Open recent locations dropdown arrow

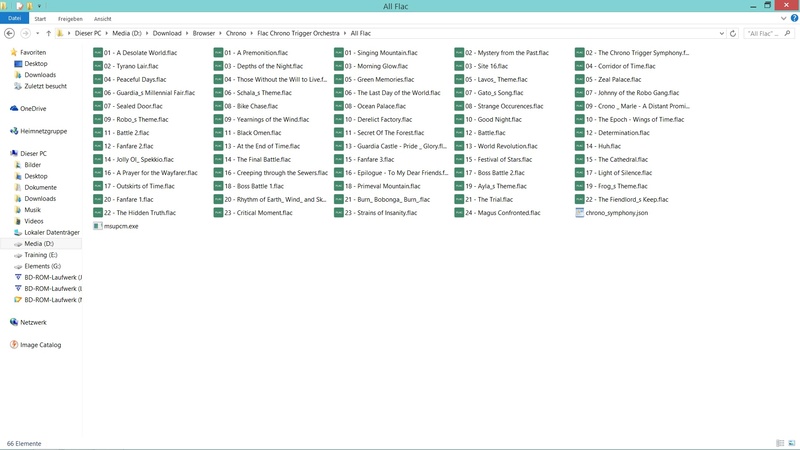tap(37, 33)
